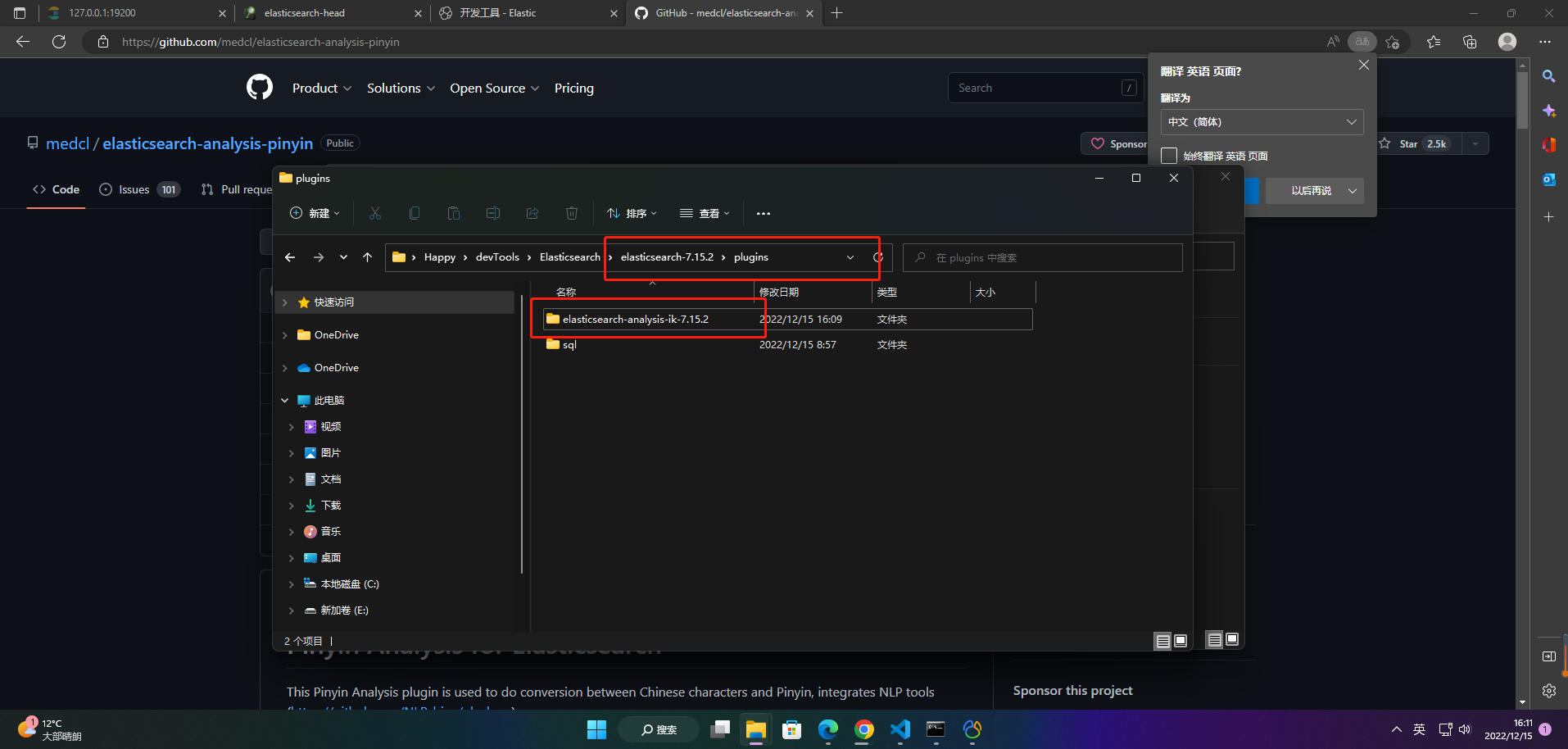Click the browser back arrow
Viewport: 1568px width, 749px height.
23,42
